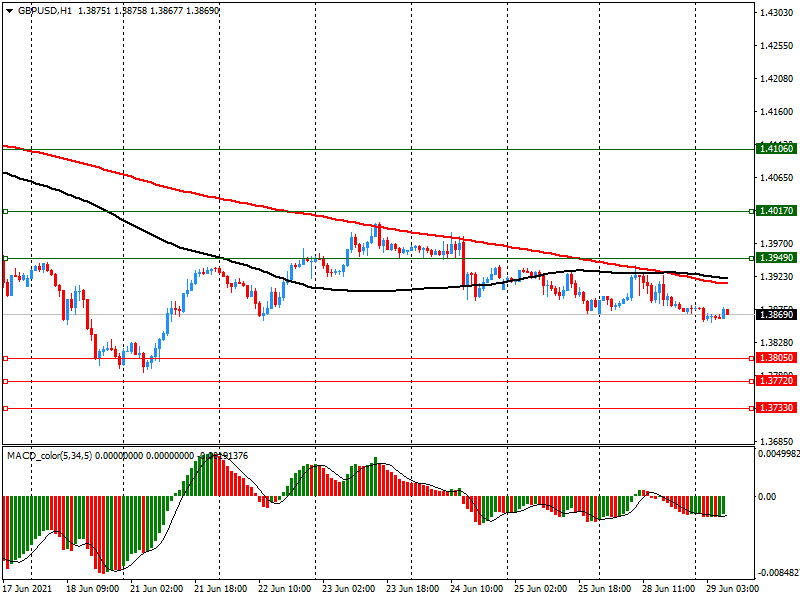Select the 1.37330 red support price label
Image resolution: width=800 pixels, height=600 pixels.
pos(777,408)
